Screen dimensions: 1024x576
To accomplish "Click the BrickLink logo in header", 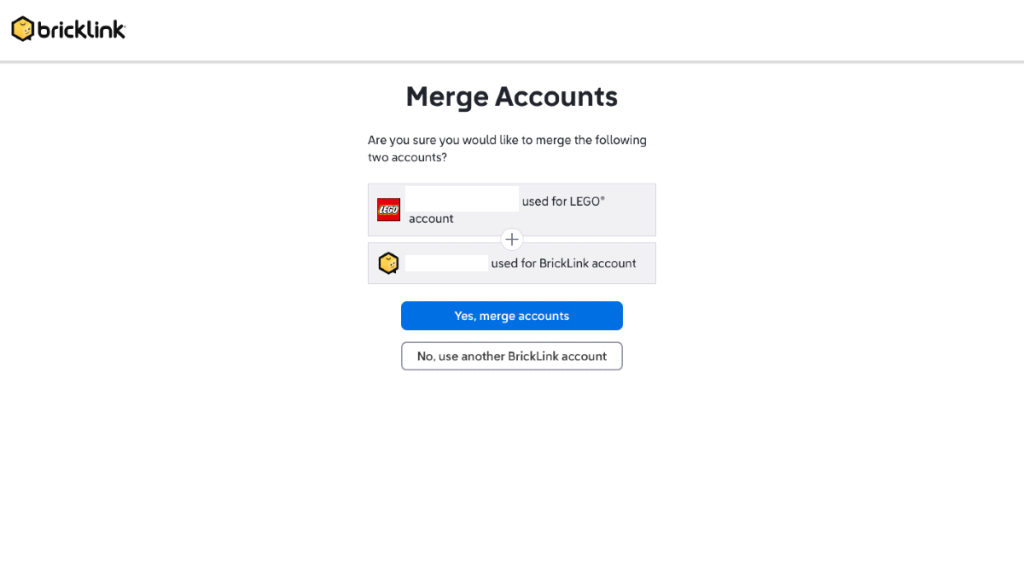I will point(69,29).
